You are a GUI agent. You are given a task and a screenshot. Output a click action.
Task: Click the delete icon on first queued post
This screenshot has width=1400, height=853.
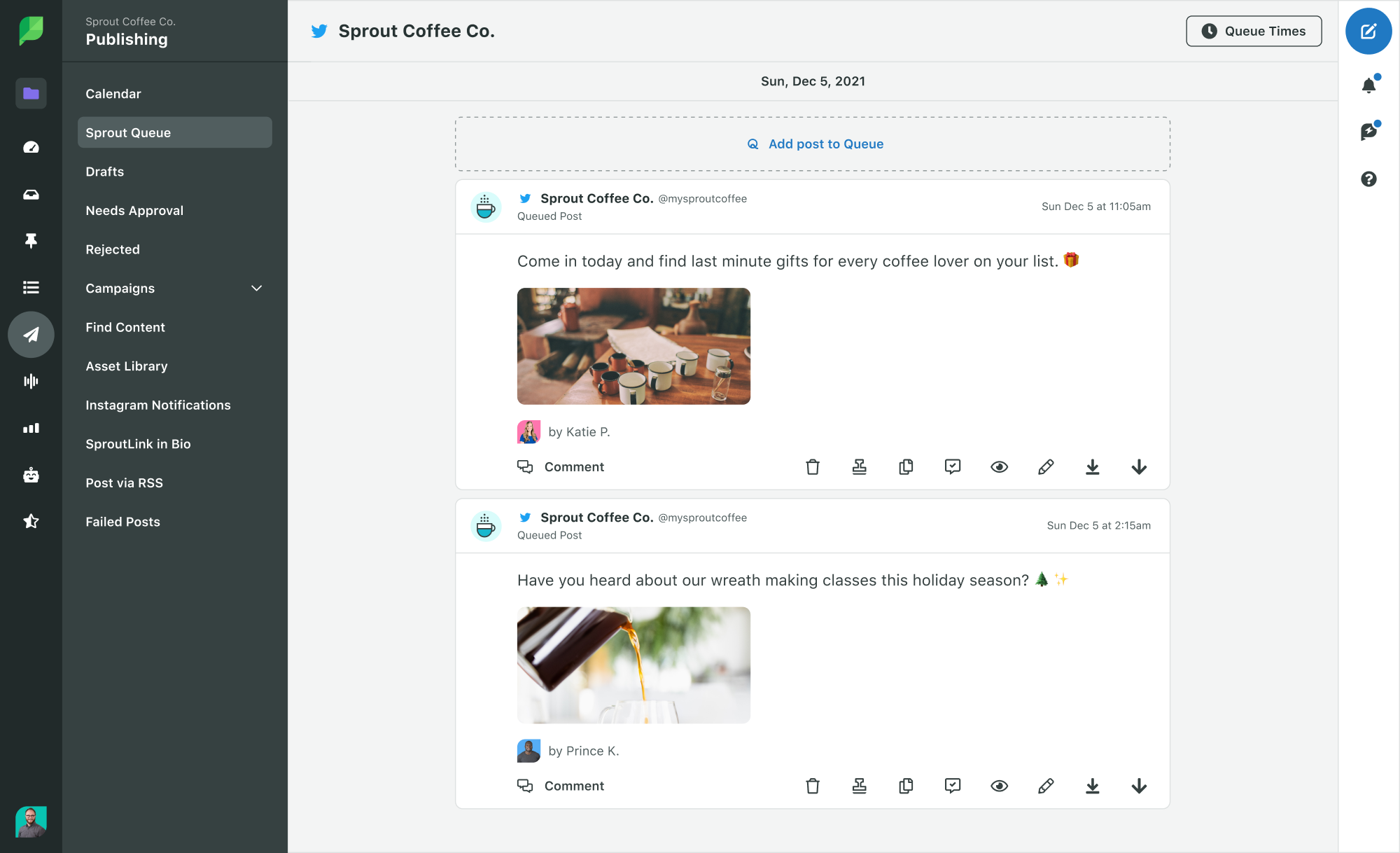pyautogui.click(x=813, y=466)
